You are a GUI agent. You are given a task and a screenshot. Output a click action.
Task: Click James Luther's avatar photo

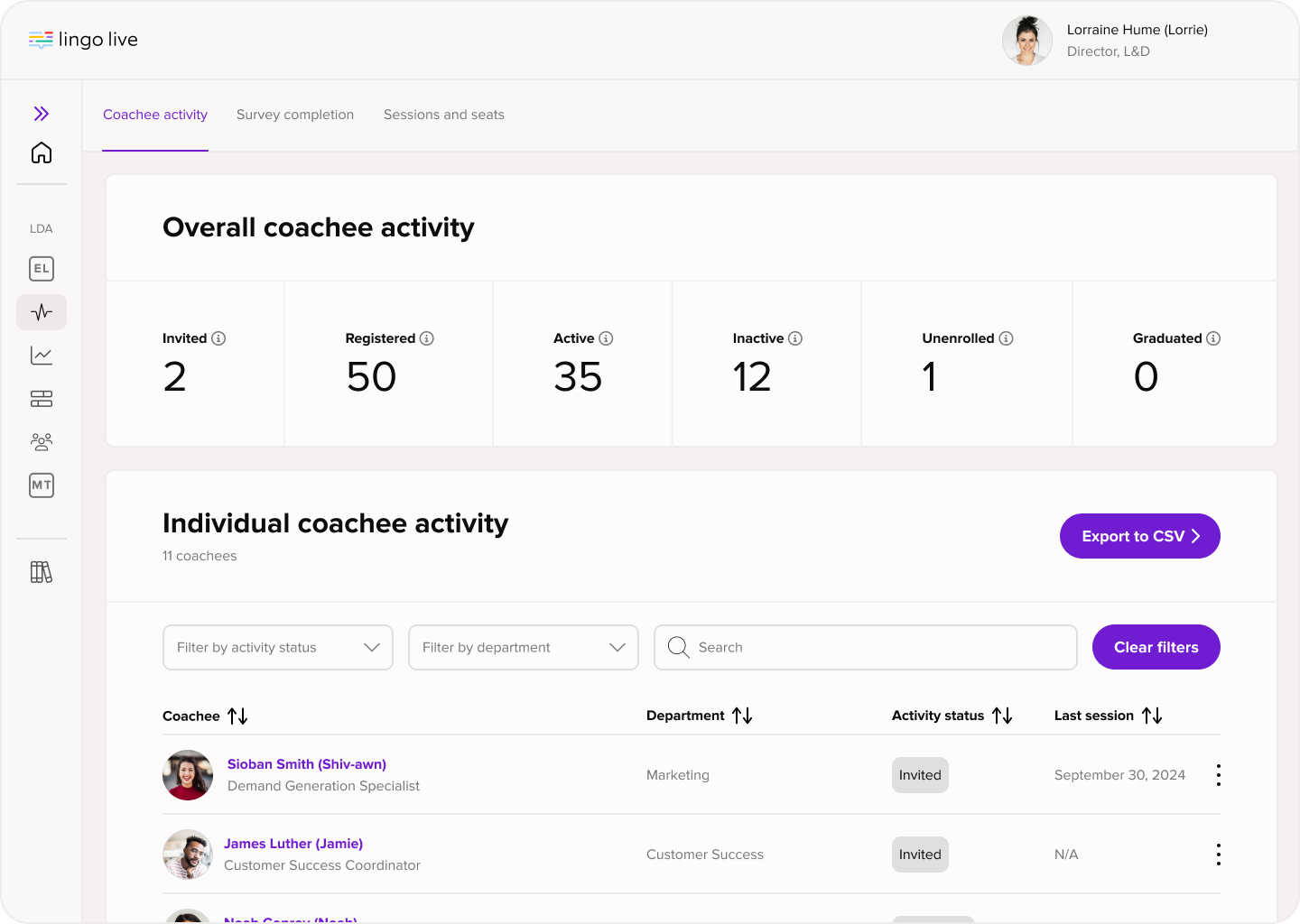coord(188,855)
